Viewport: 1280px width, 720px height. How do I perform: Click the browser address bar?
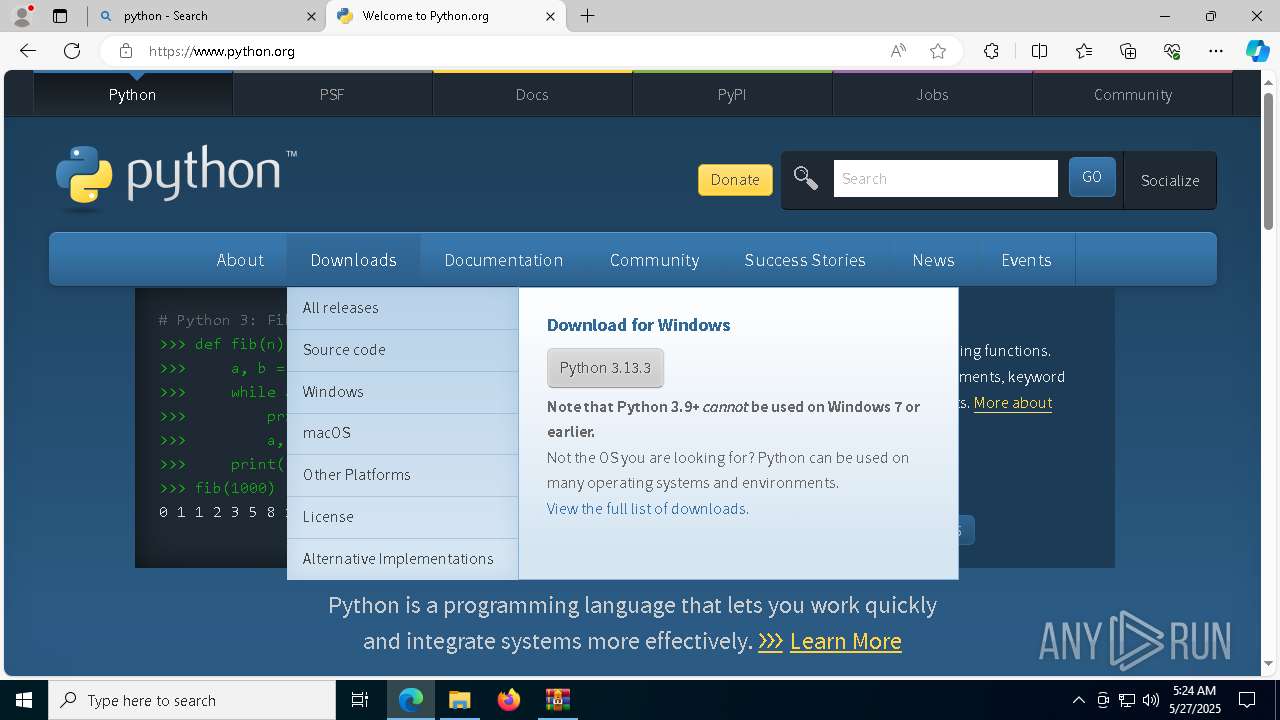pyautogui.click(x=510, y=51)
